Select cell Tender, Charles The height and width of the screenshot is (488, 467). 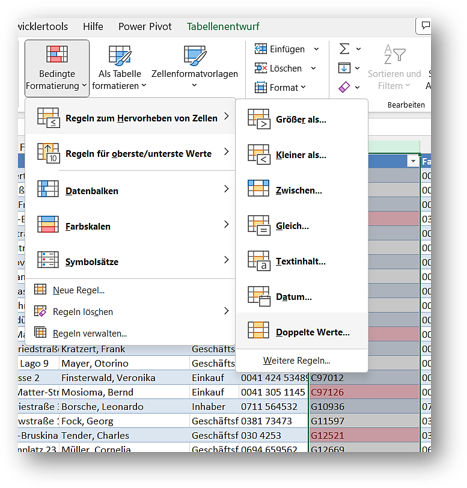[x=124, y=435]
